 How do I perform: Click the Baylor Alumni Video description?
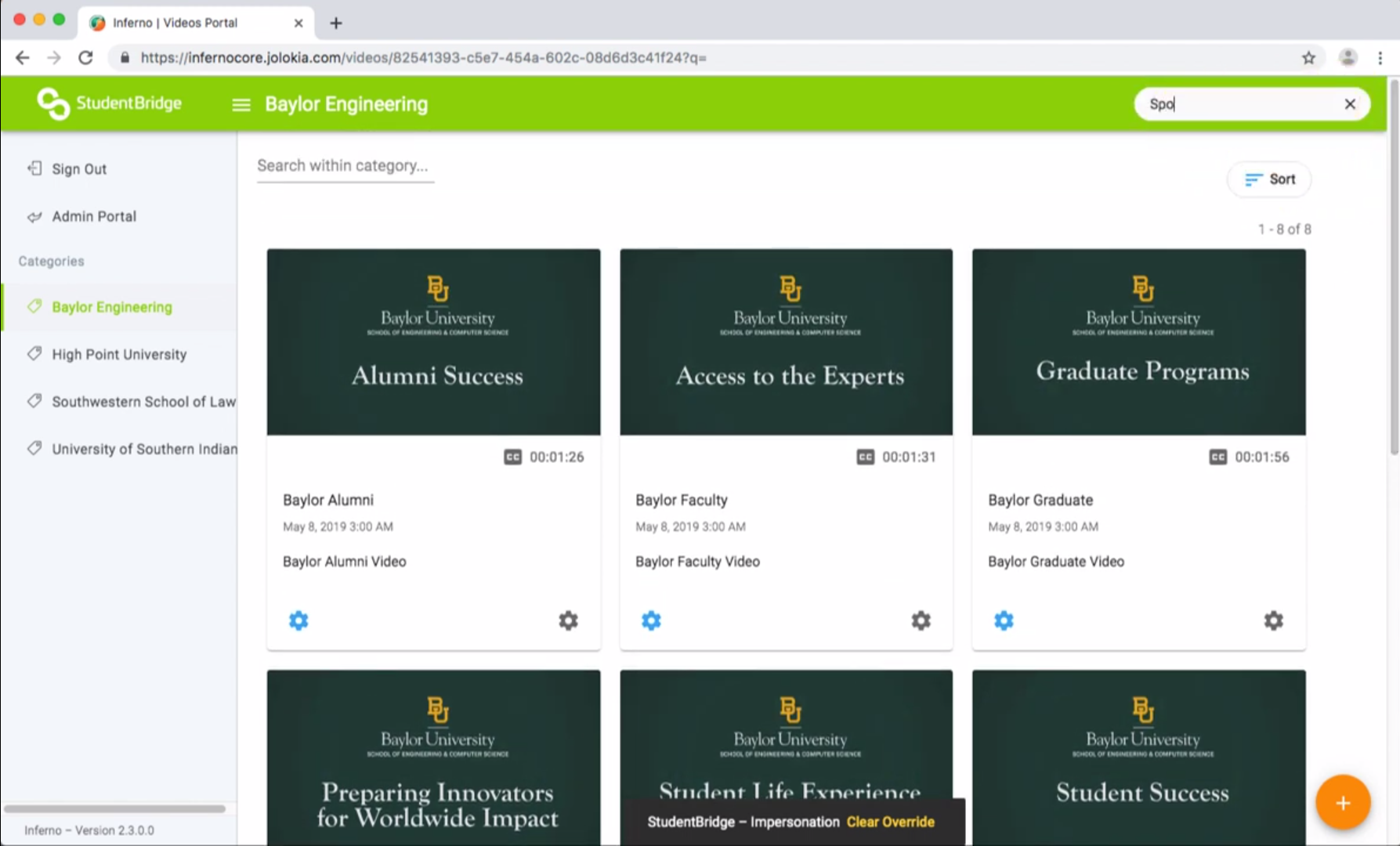click(345, 562)
